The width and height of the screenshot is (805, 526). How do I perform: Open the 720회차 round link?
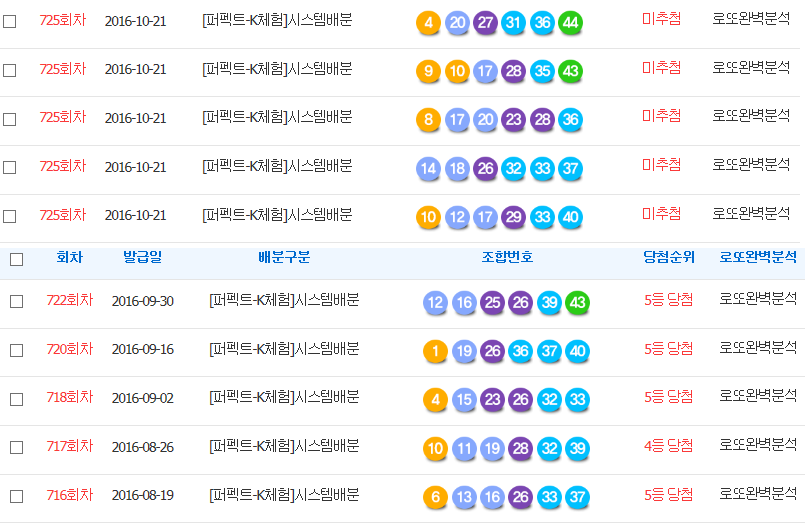[69, 349]
